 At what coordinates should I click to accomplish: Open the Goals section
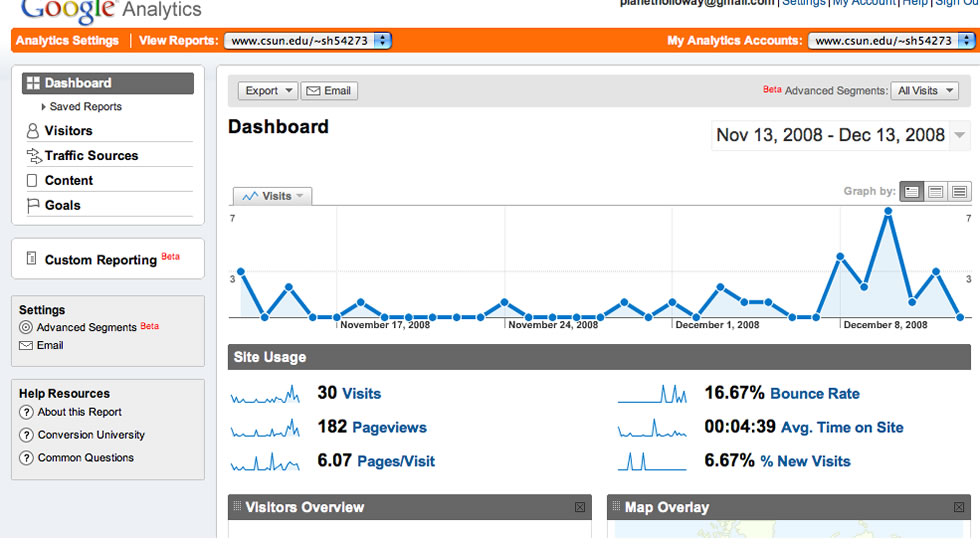62,206
